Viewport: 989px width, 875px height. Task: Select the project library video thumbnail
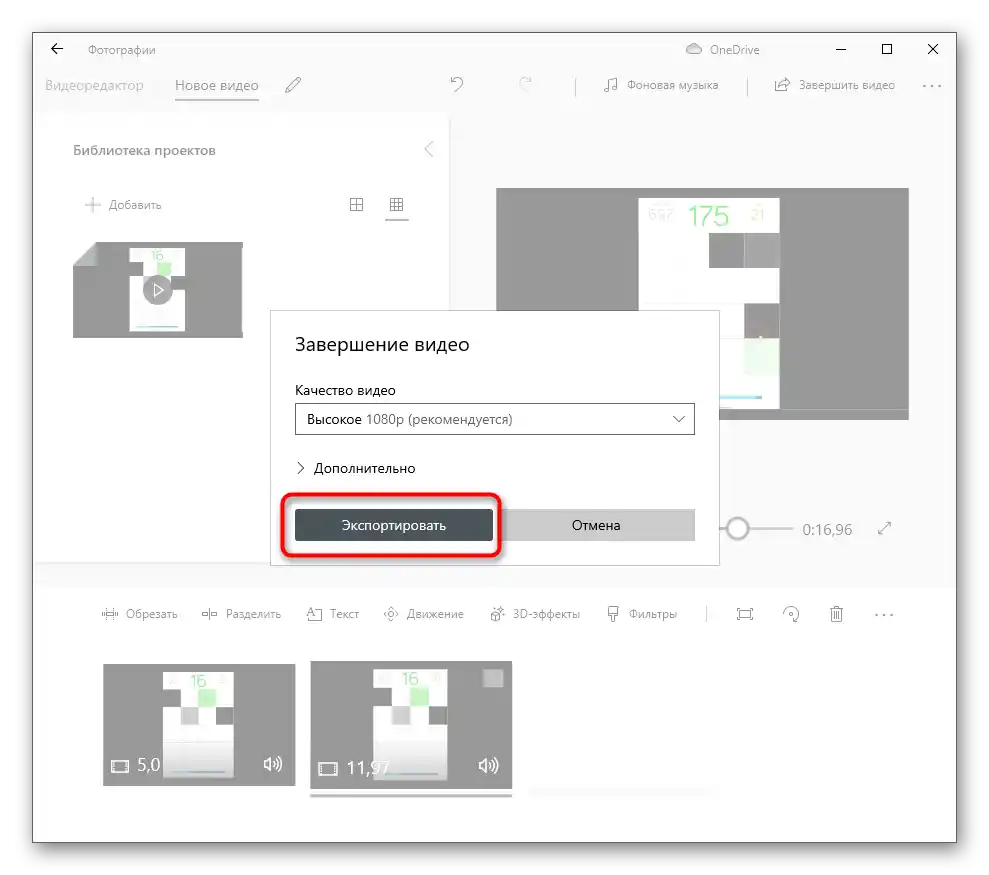pyautogui.click(x=158, y=290)
